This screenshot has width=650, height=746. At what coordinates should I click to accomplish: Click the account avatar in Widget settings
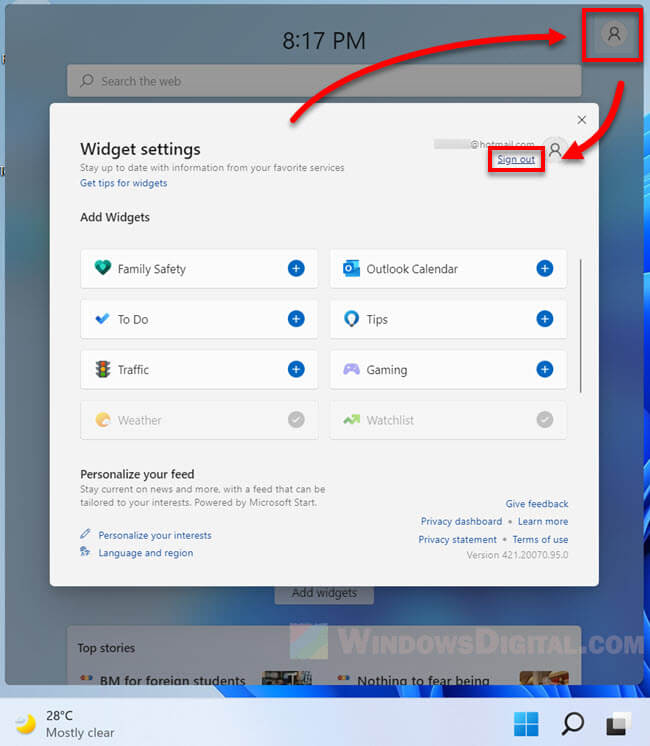pyautogui.click(x=555, y=150)
